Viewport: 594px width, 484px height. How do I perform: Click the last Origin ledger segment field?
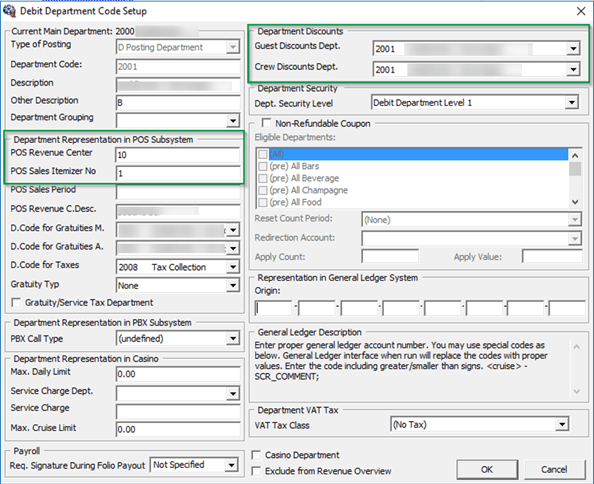point(567,308)
